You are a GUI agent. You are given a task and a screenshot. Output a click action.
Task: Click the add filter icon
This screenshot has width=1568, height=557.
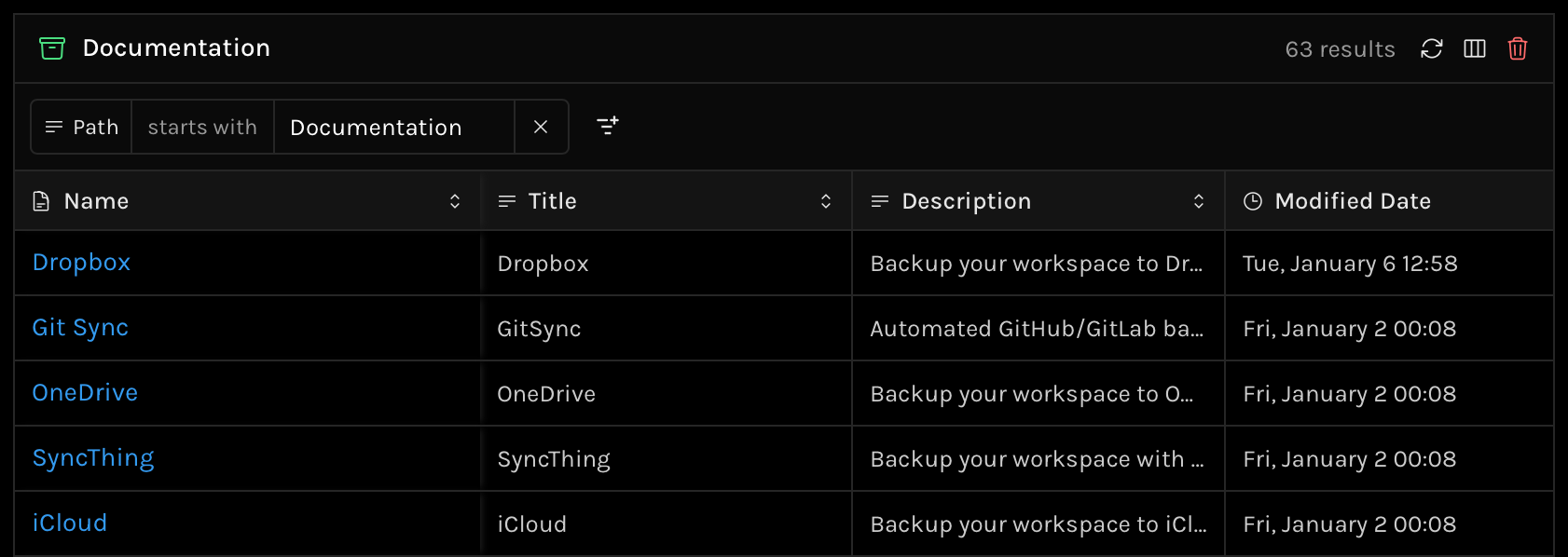[x=608, y=126]
